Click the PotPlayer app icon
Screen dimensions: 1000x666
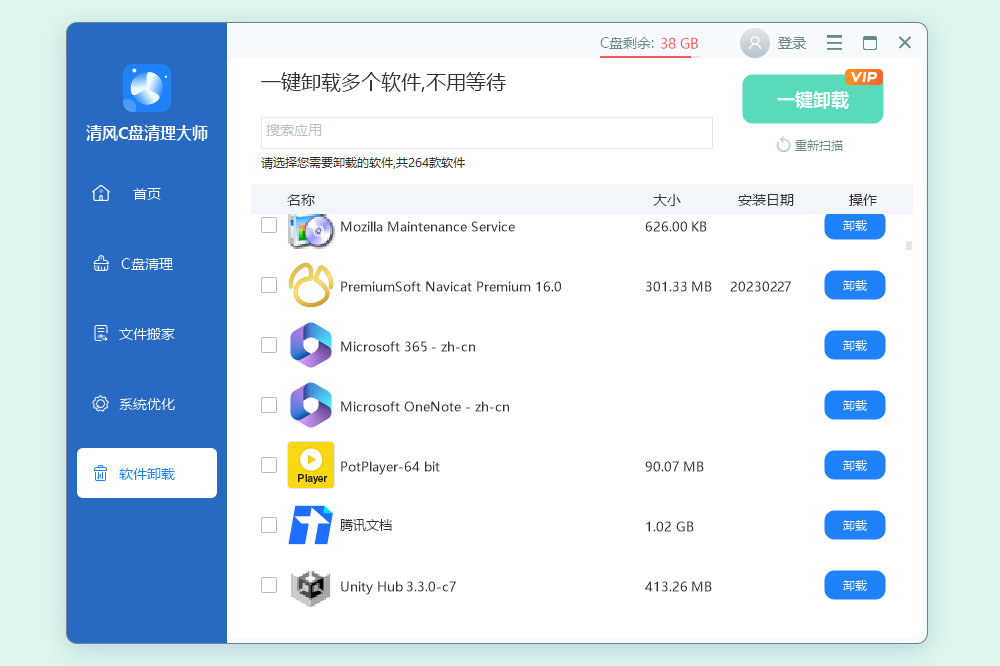click(x=311, y=465)
